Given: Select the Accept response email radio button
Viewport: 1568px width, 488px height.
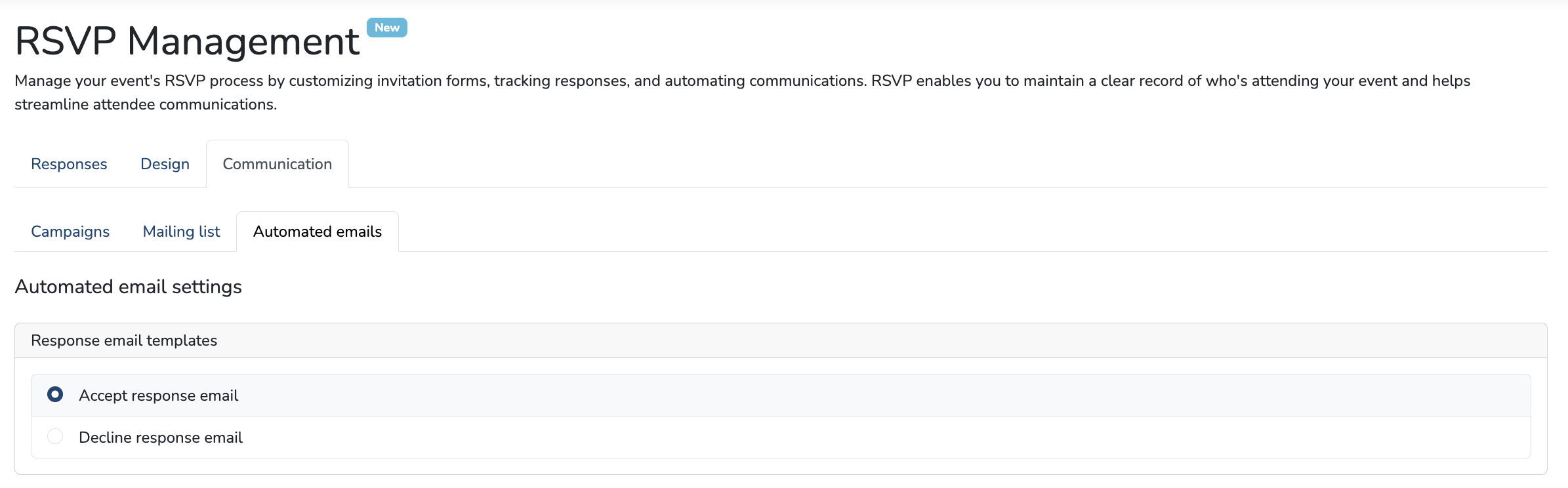Looking at the screenshot, I should (x=55, y=394).
